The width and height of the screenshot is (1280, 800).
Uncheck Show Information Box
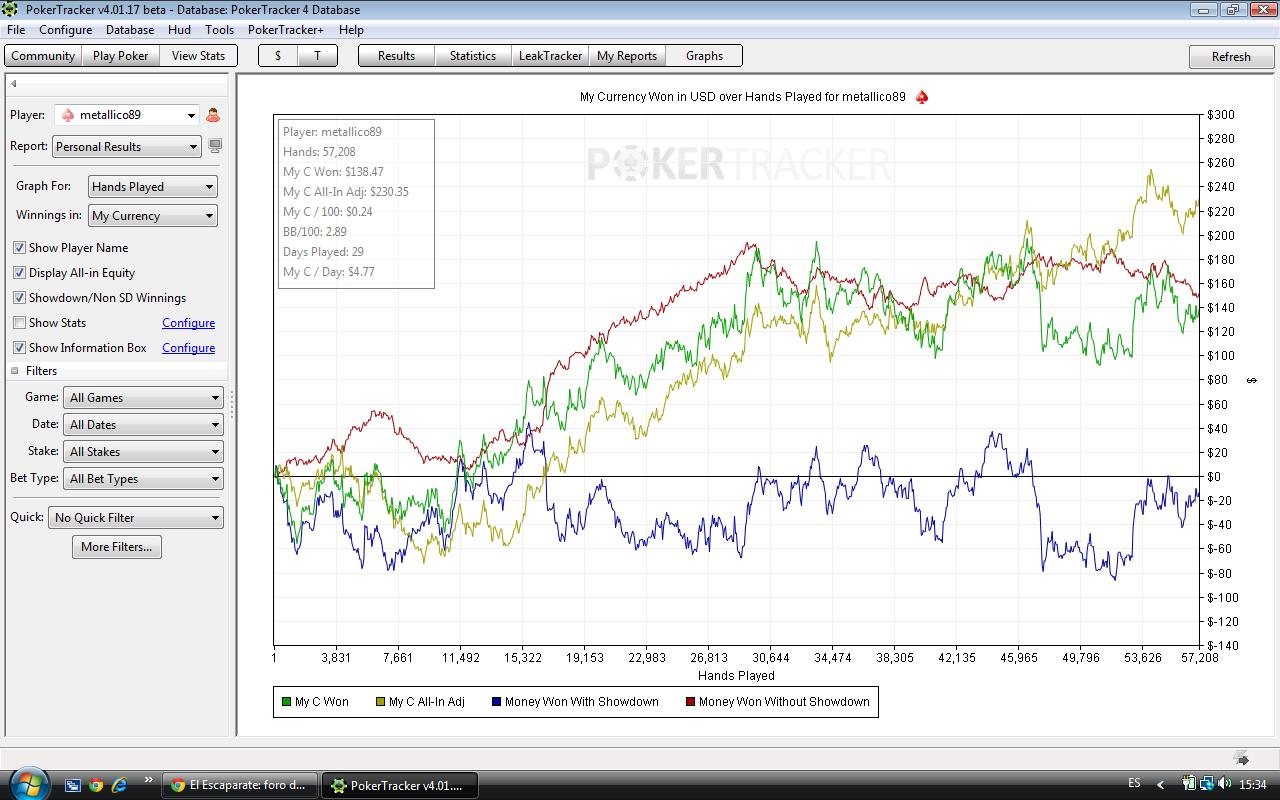click(x=19, y=348)
